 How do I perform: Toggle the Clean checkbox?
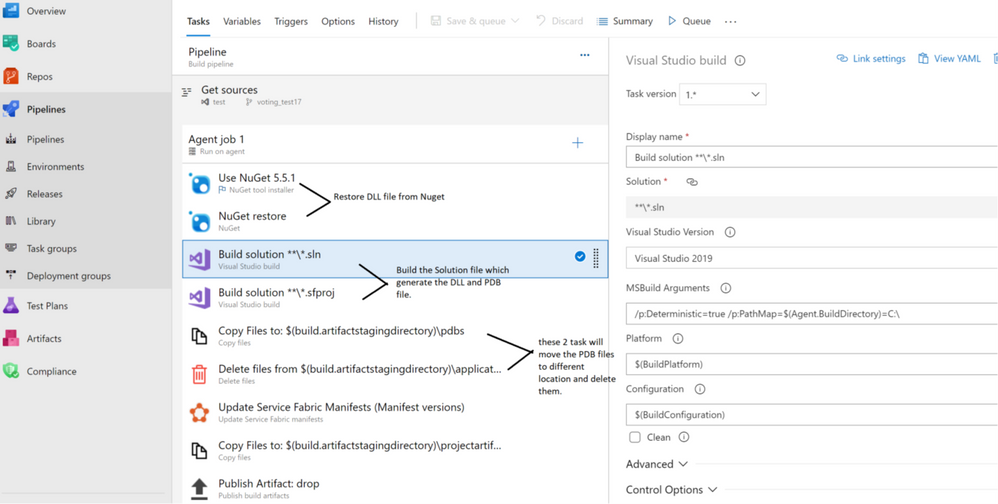635,437
